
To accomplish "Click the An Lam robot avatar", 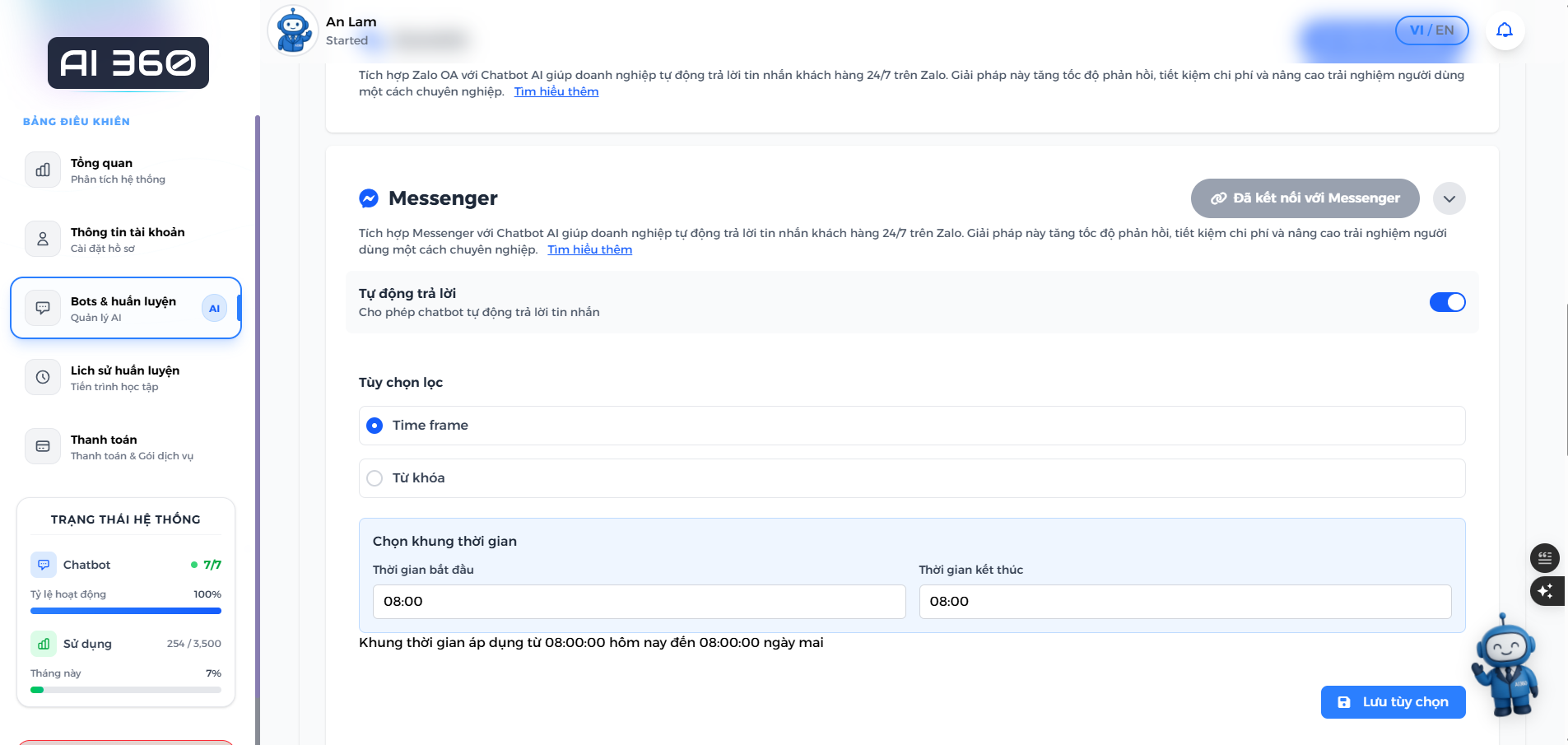I will [292, 30].
